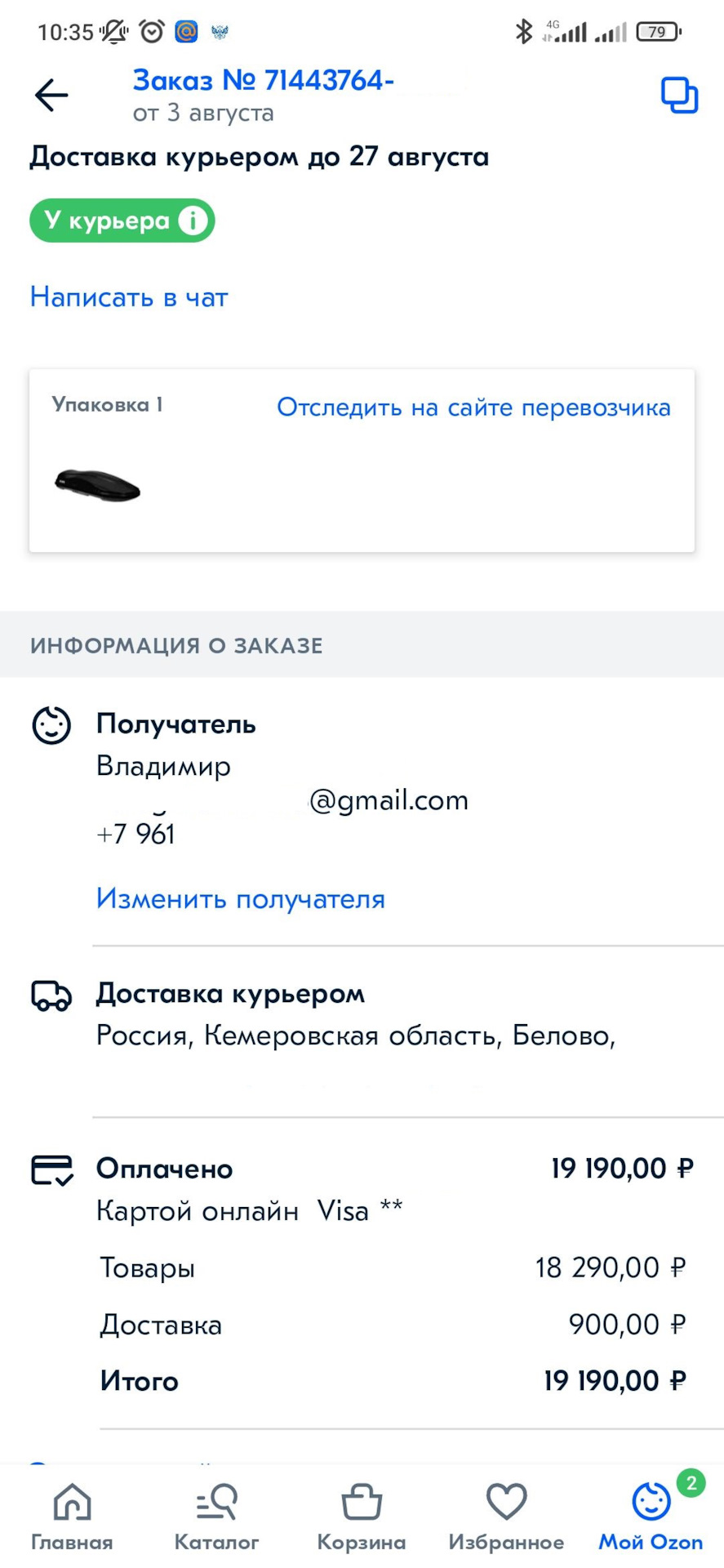The width and height of the screenshot is (724, 1568).
Task: Open the roof box product thumbnail
Action: pyautogui.click(x=98, y=486)
